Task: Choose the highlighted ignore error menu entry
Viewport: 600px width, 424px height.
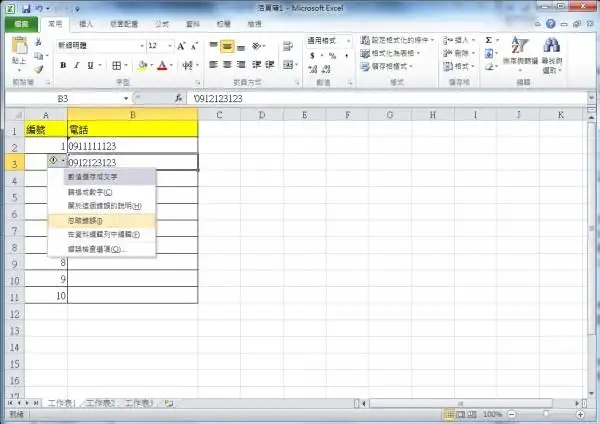Action: coord(102,221)
